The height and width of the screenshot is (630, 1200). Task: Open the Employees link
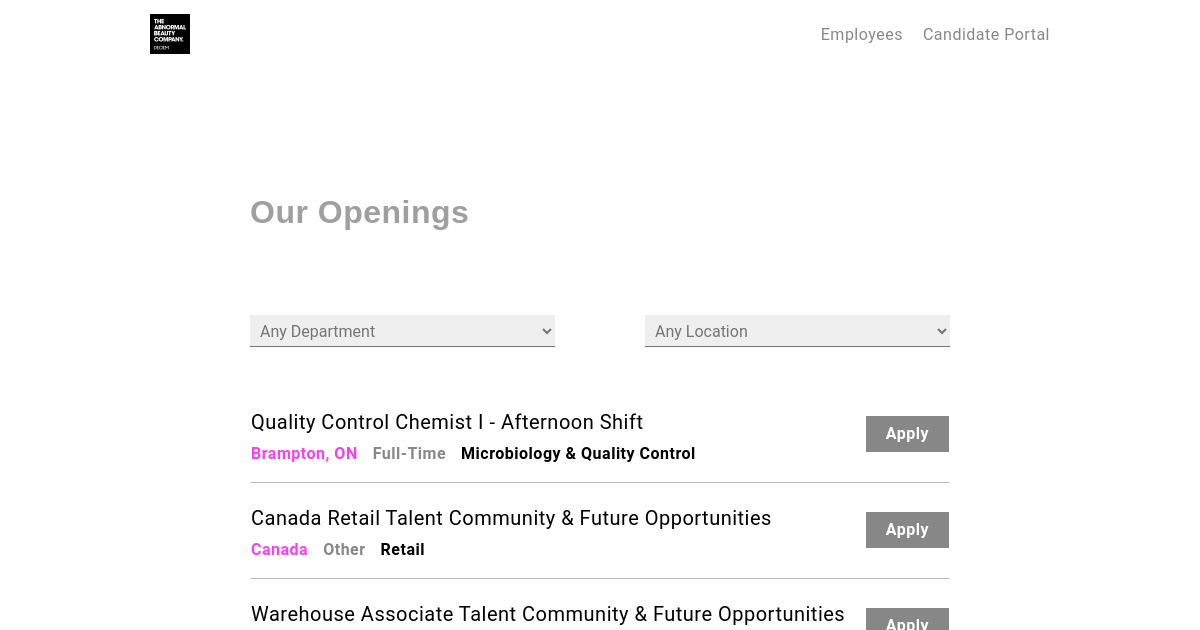pyautogui.click(x=861, y=34)
